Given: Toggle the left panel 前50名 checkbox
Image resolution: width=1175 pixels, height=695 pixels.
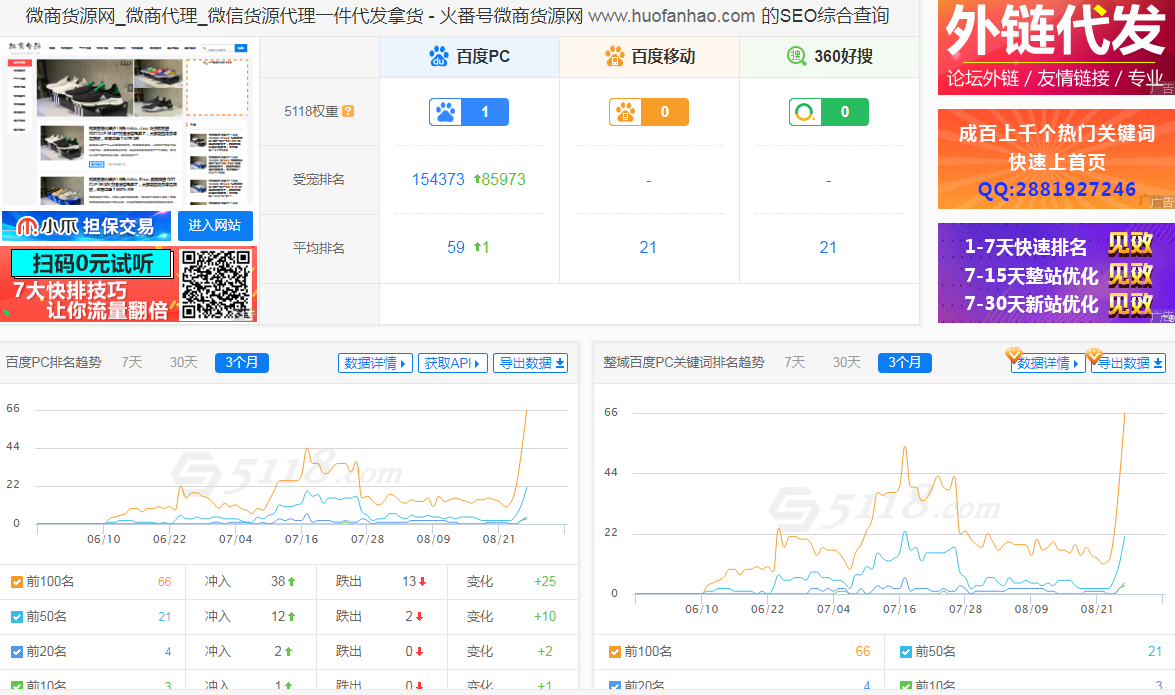Looking at the screenshot, I should [16, 617].
